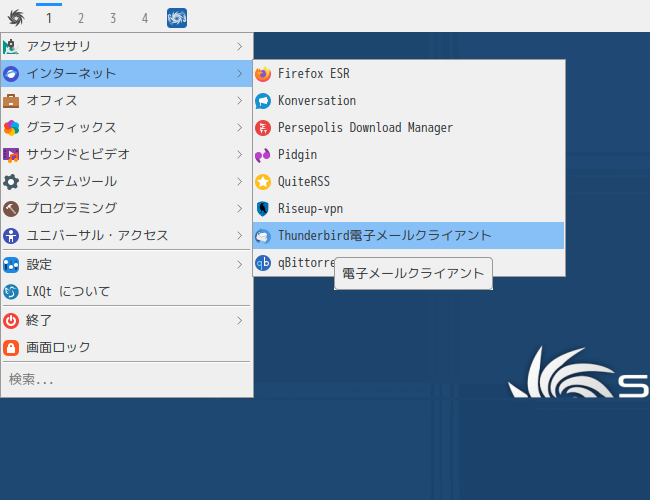The image size is (650, 500).
Task: Click the Thunderbird mail client icon
Action: point(263,235)
